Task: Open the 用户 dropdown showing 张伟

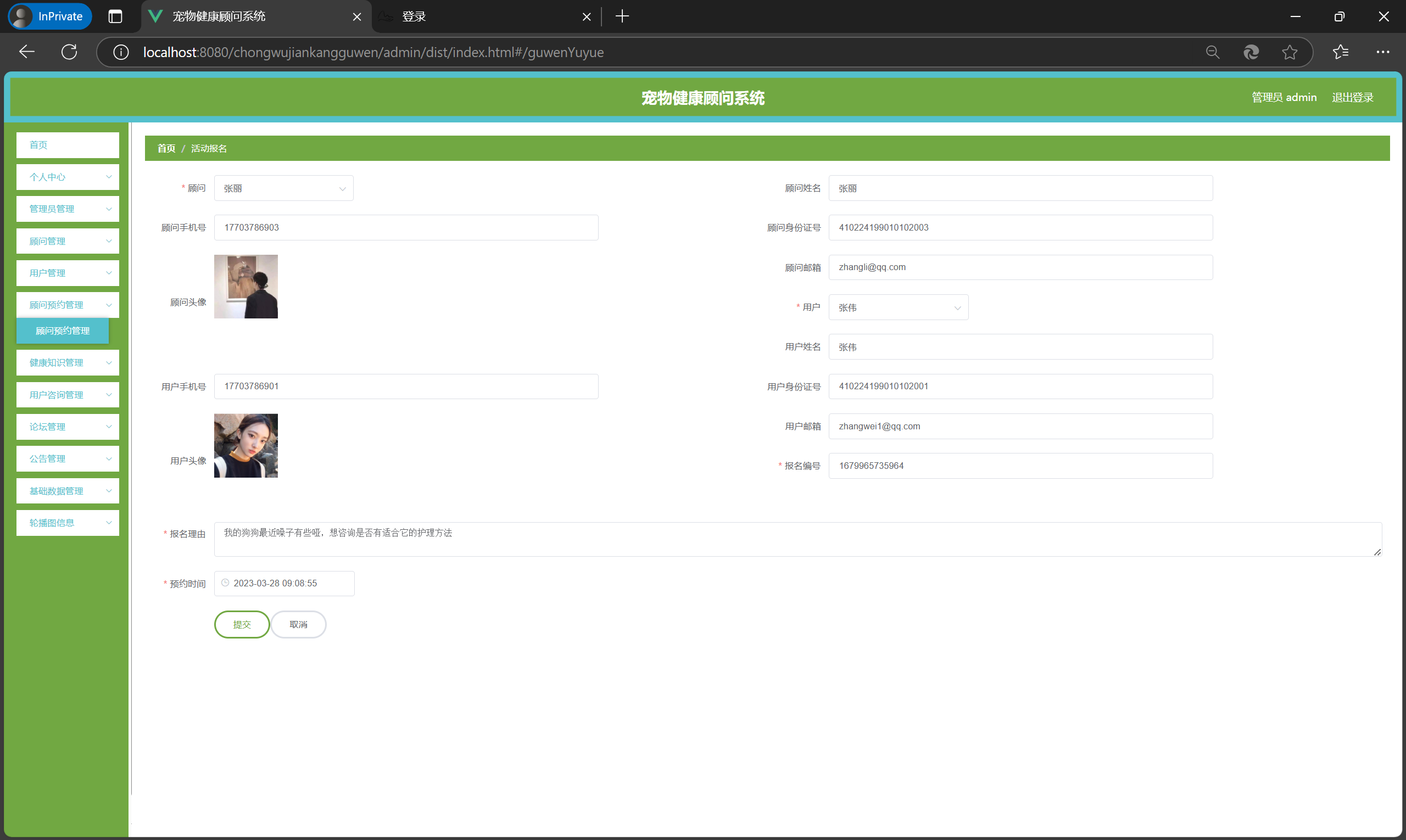Action: tap(898, 307)
